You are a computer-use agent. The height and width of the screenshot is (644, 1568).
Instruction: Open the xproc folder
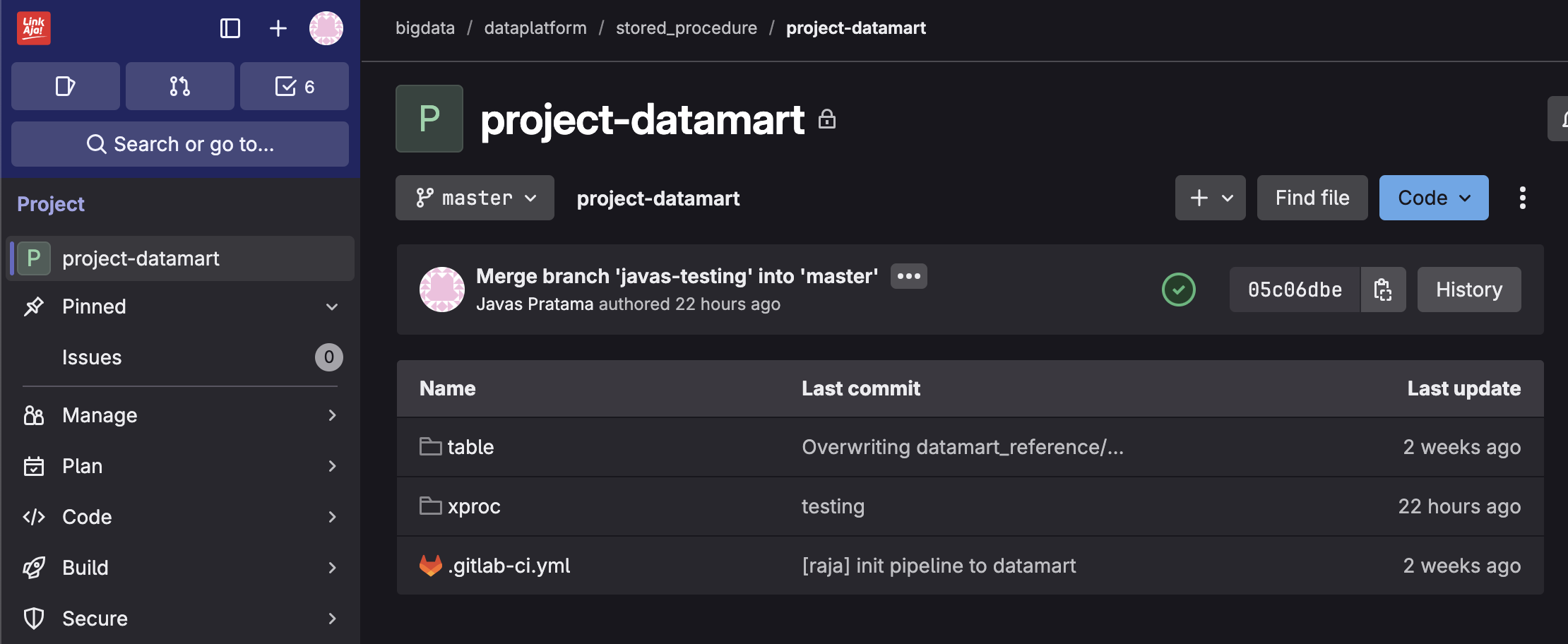pyautogui.click(x=474, y=506)
